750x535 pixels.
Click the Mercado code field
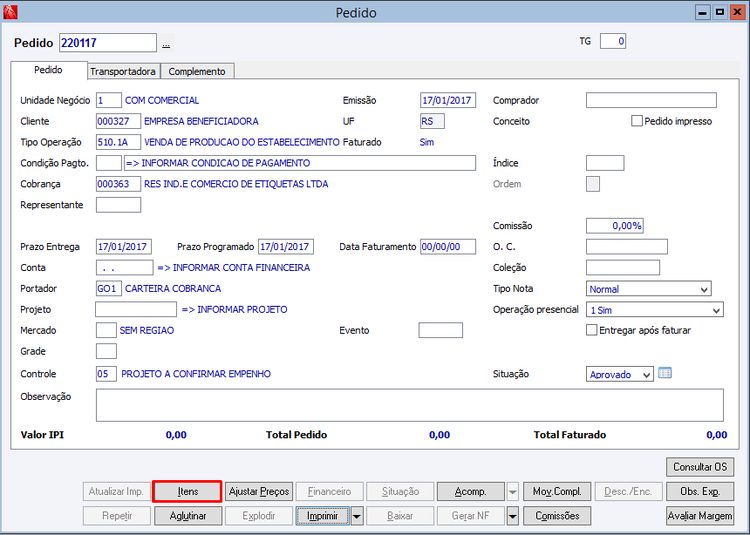pyautogui.click(x=106, y=330)
